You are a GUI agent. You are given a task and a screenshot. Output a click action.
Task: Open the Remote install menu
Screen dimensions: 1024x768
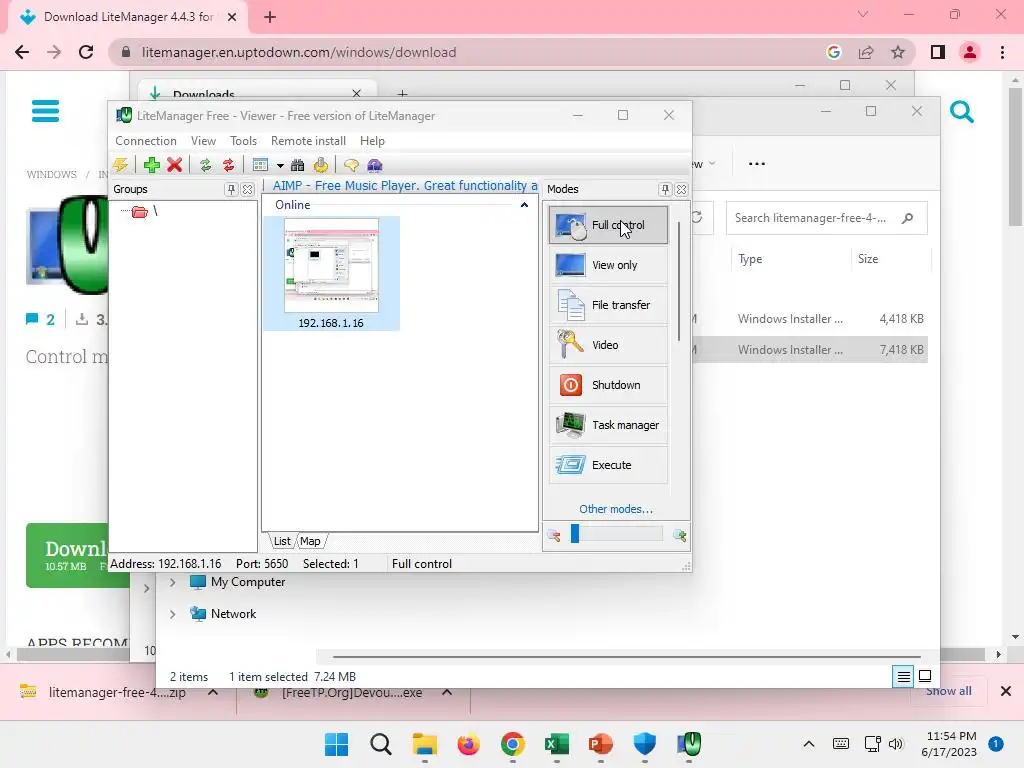(308, 141)
